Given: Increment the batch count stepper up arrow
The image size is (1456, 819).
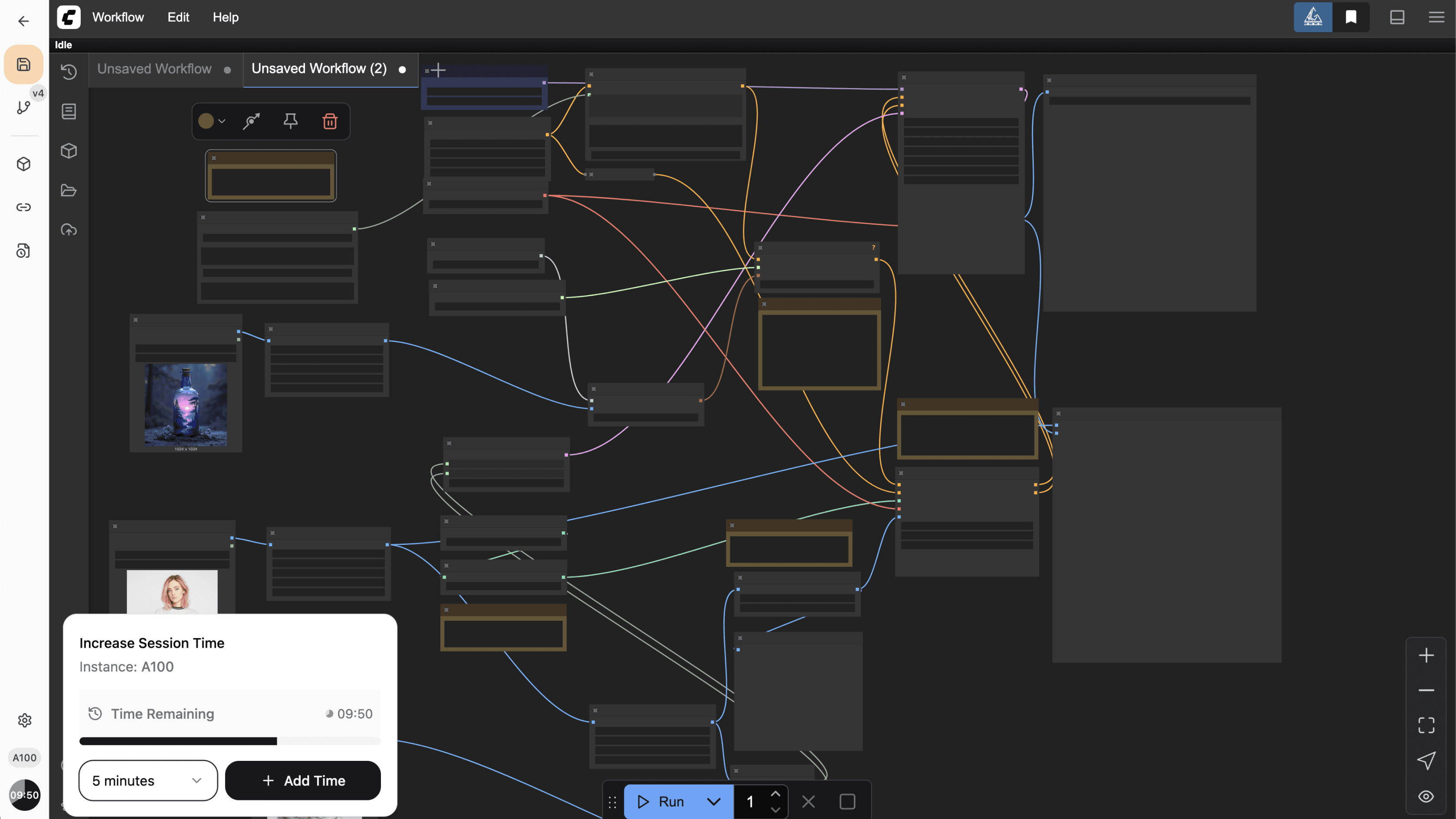Looking at the screenshot, I should (775, 794).
